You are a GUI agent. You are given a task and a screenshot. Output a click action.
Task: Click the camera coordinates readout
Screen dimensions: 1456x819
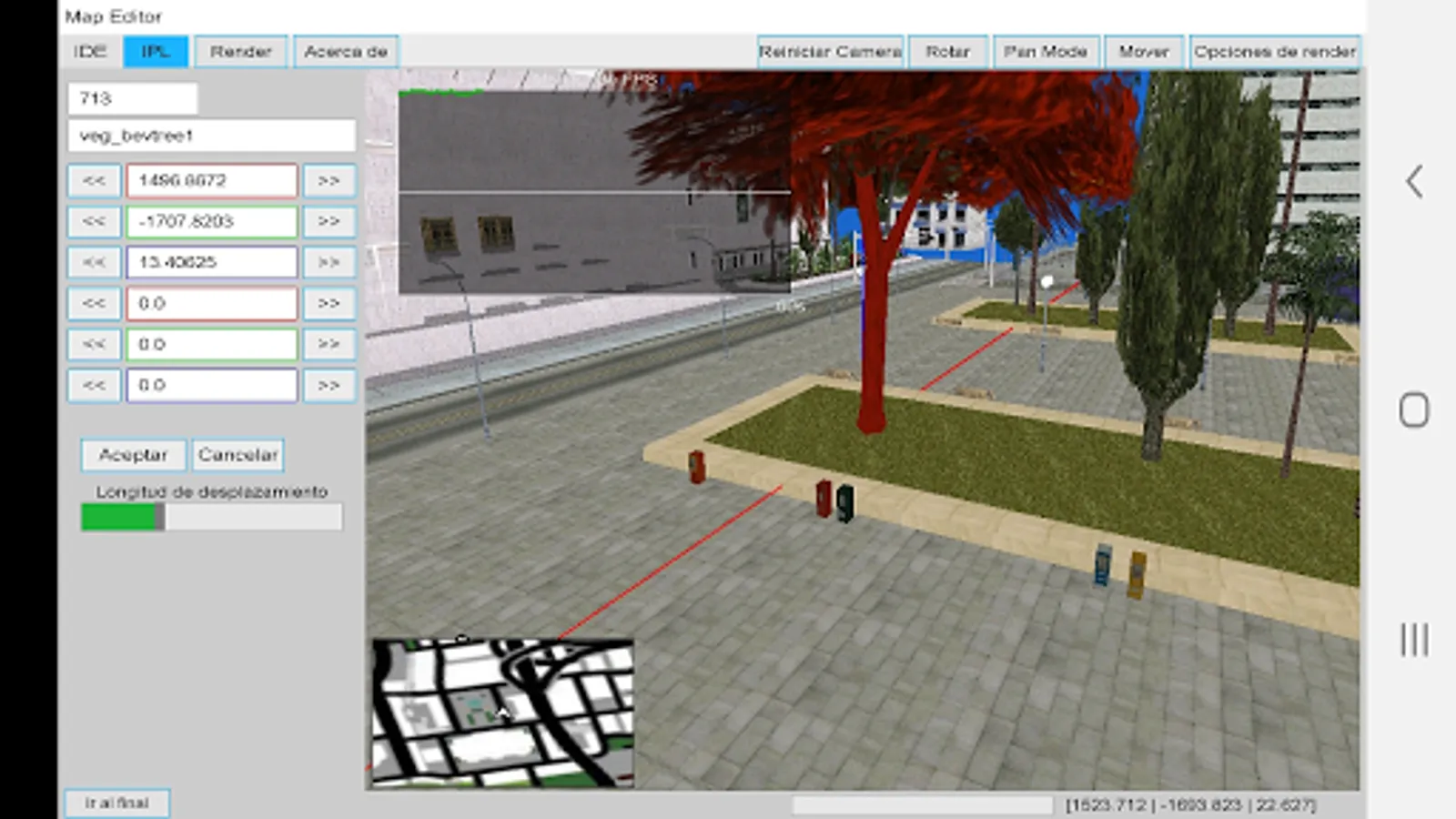pos(1190,805)
